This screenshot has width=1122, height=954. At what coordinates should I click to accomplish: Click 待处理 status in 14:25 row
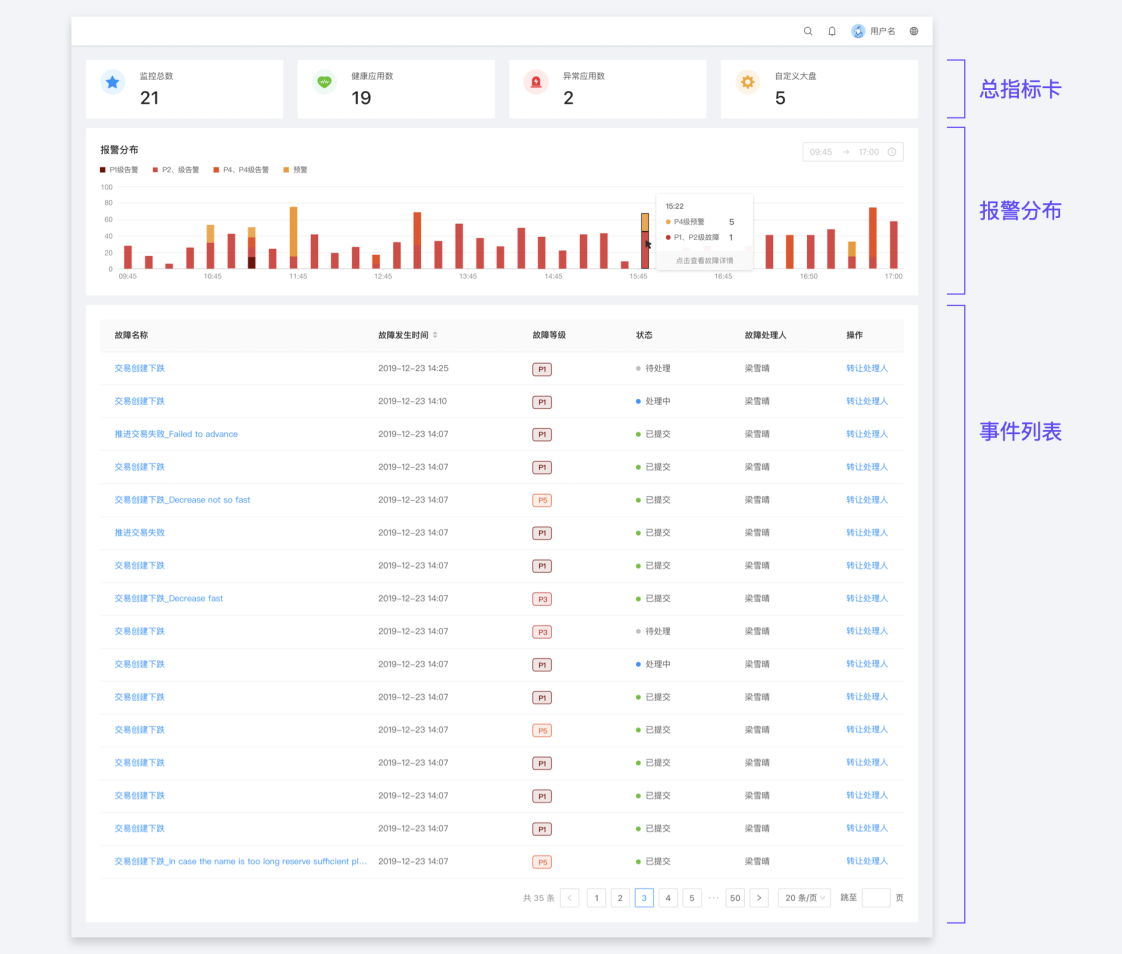[x=653, y=368]
